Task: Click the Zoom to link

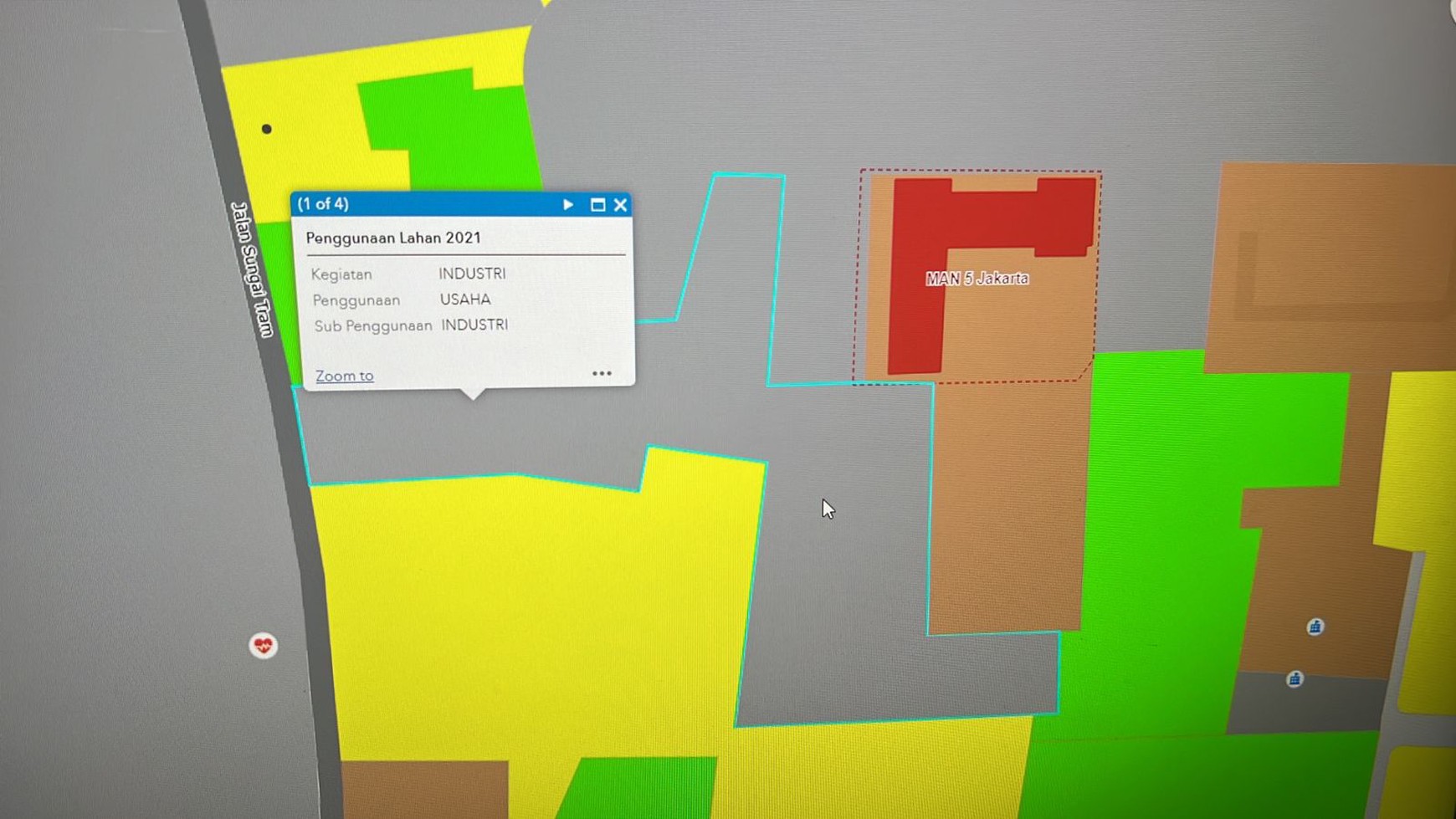Action: (x=345, y=376)
